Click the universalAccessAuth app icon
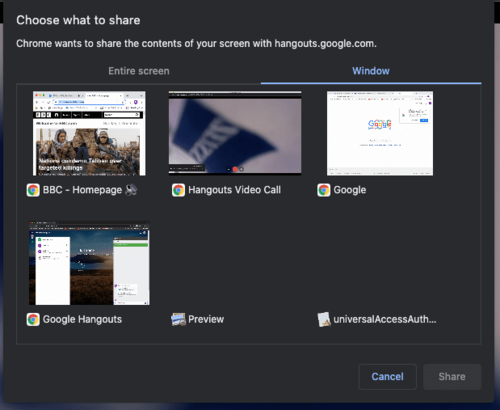The height and width of the screenshot is (410, 500). pos(324,319)
